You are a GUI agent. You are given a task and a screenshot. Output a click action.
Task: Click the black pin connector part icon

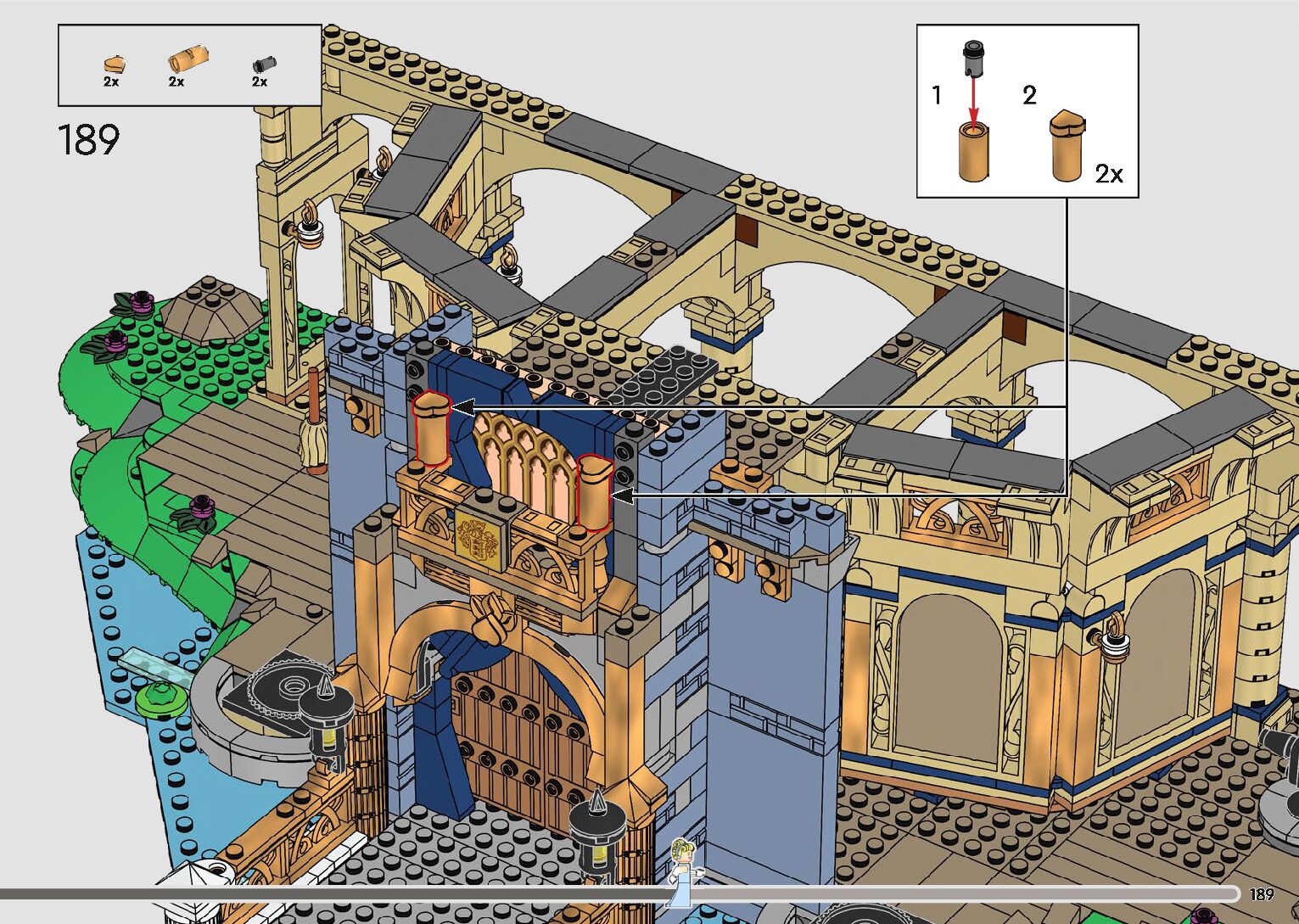pyautogui.click(x=264, y=64)
